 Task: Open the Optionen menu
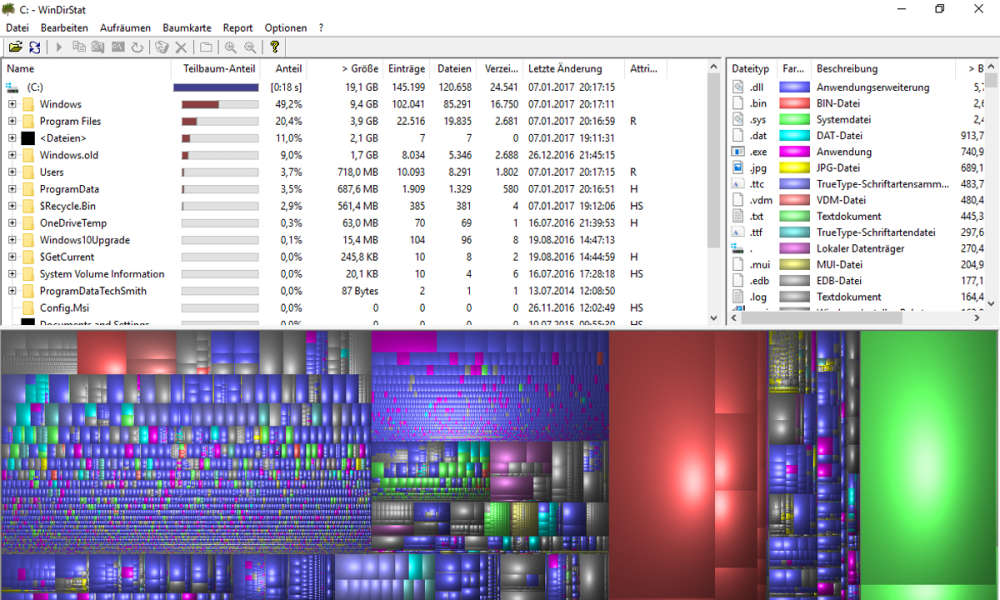coord(286,28)
